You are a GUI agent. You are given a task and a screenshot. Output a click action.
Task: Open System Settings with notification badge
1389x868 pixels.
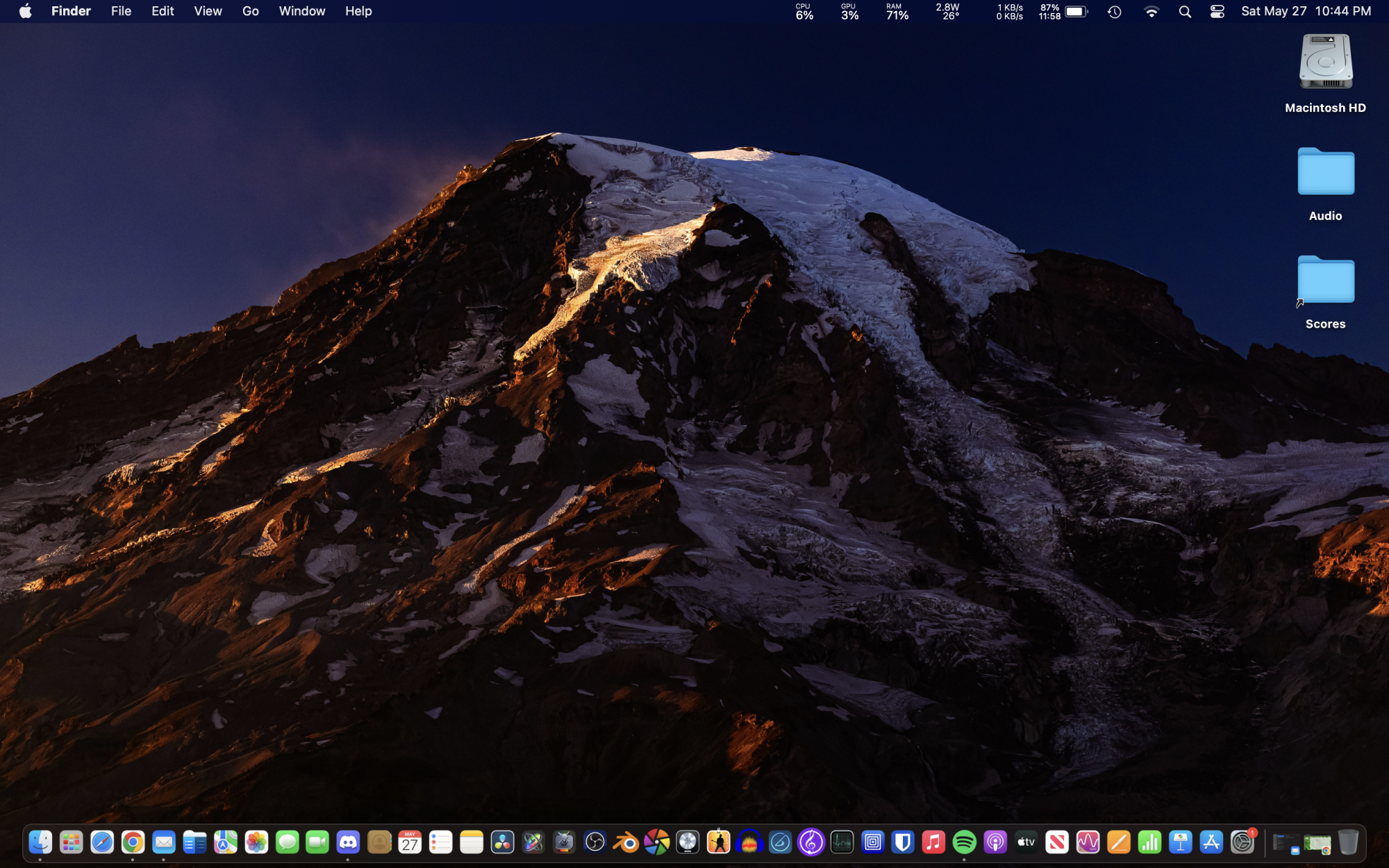(x=1242, y=842)
